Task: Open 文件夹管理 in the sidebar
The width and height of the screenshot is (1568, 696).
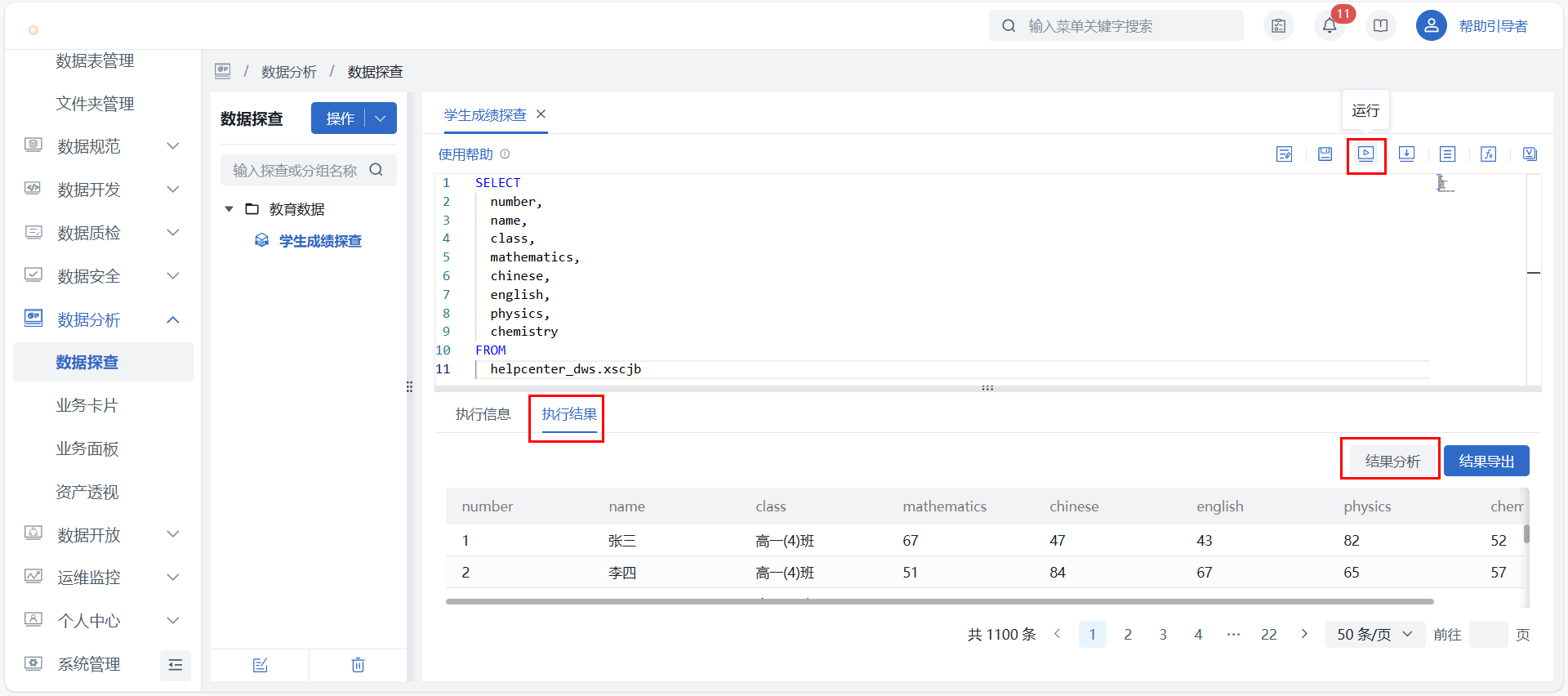Action: coord(95,104)
